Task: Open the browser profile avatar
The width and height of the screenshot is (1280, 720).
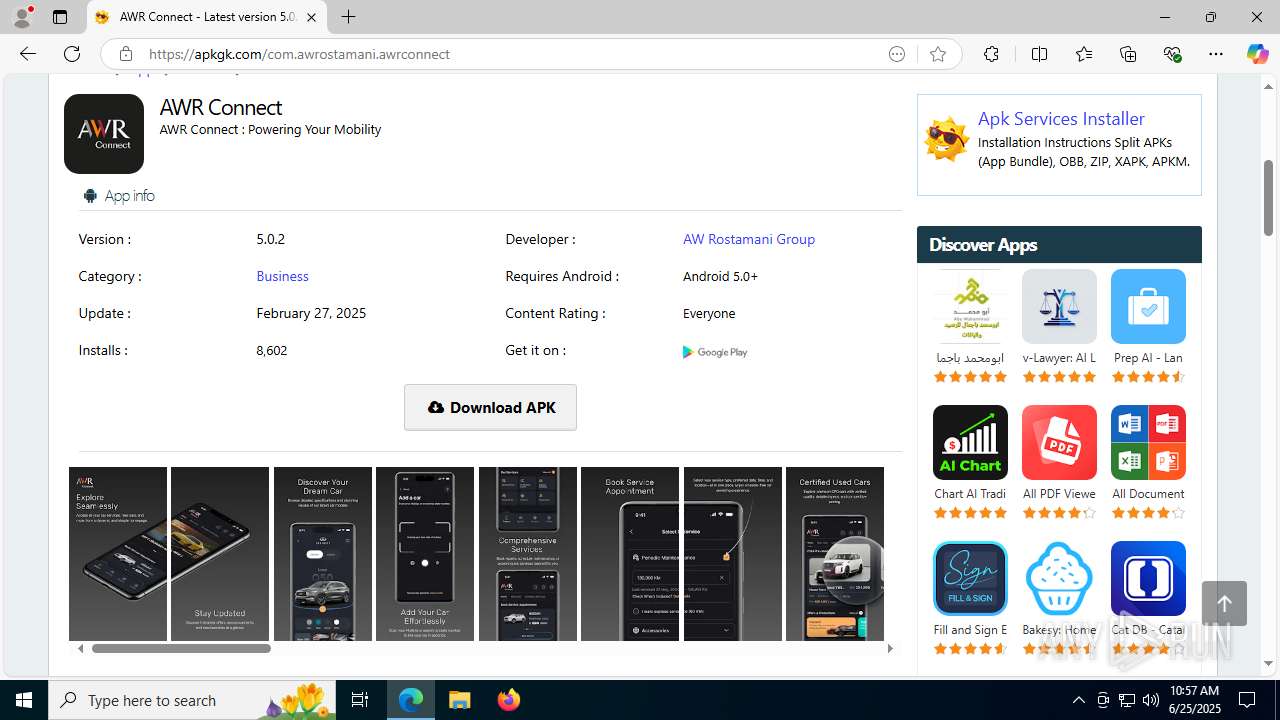Action: (22, 17)
